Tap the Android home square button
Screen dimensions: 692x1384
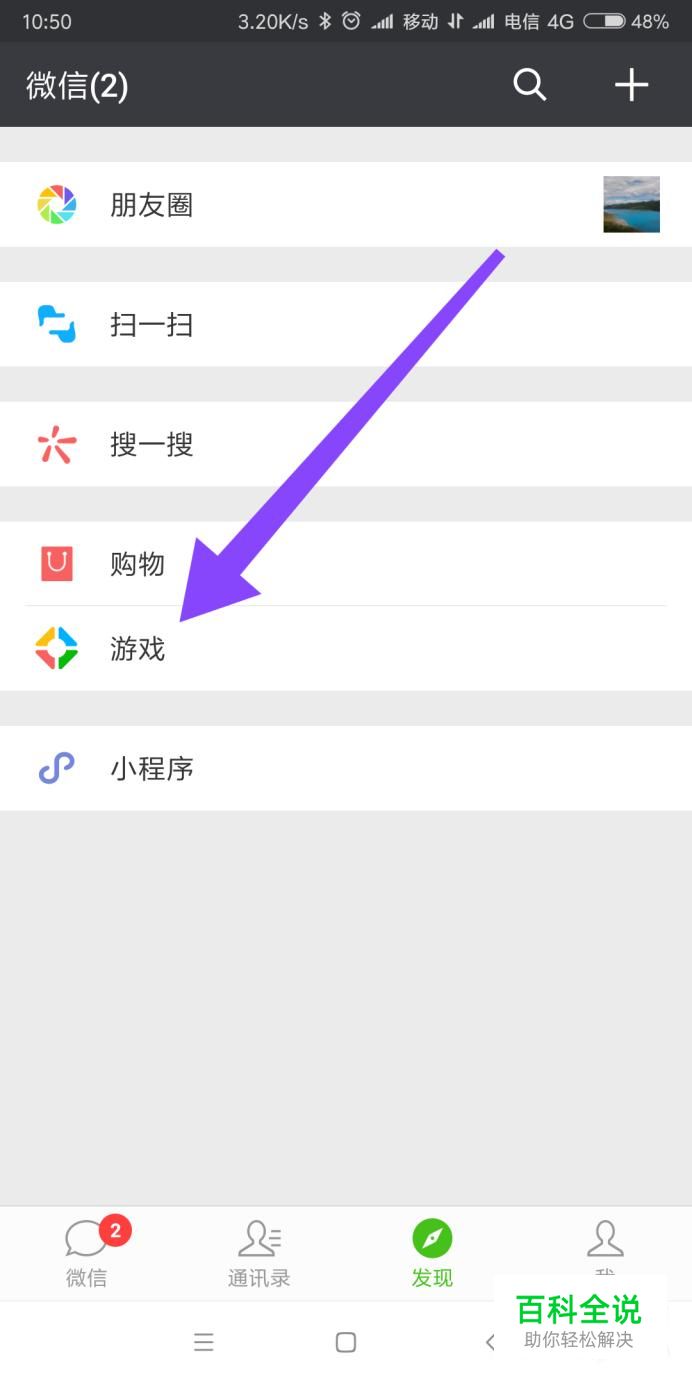pos(346,1342)
